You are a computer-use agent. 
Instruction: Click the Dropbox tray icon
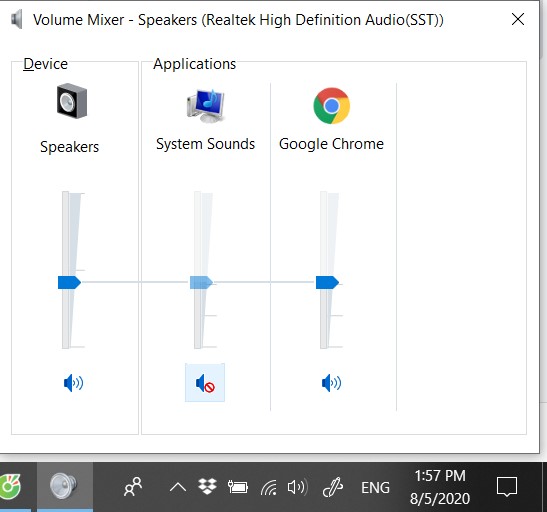click(208, 487)
